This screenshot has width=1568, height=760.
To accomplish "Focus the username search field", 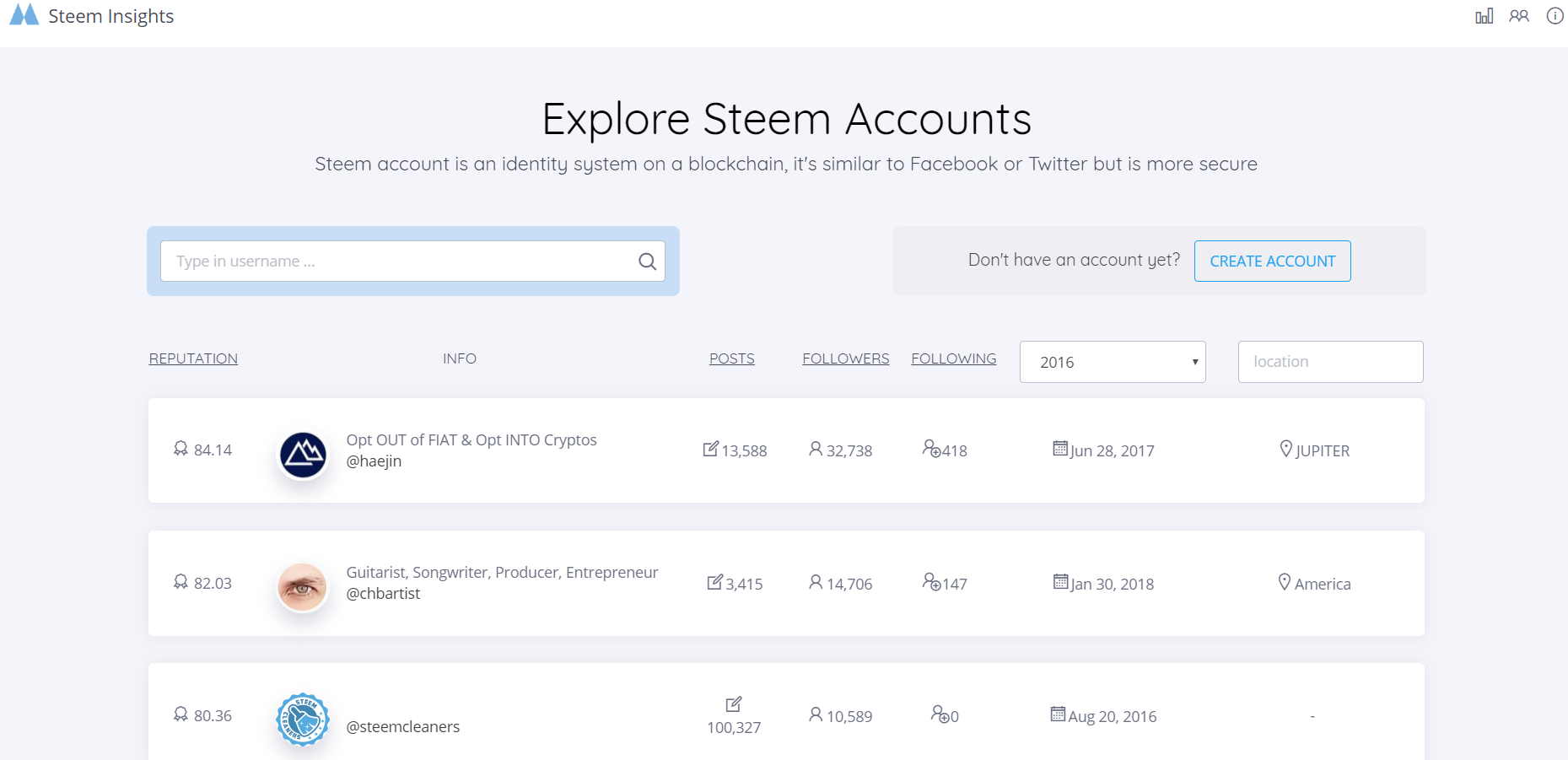I will tap(396, 261).
